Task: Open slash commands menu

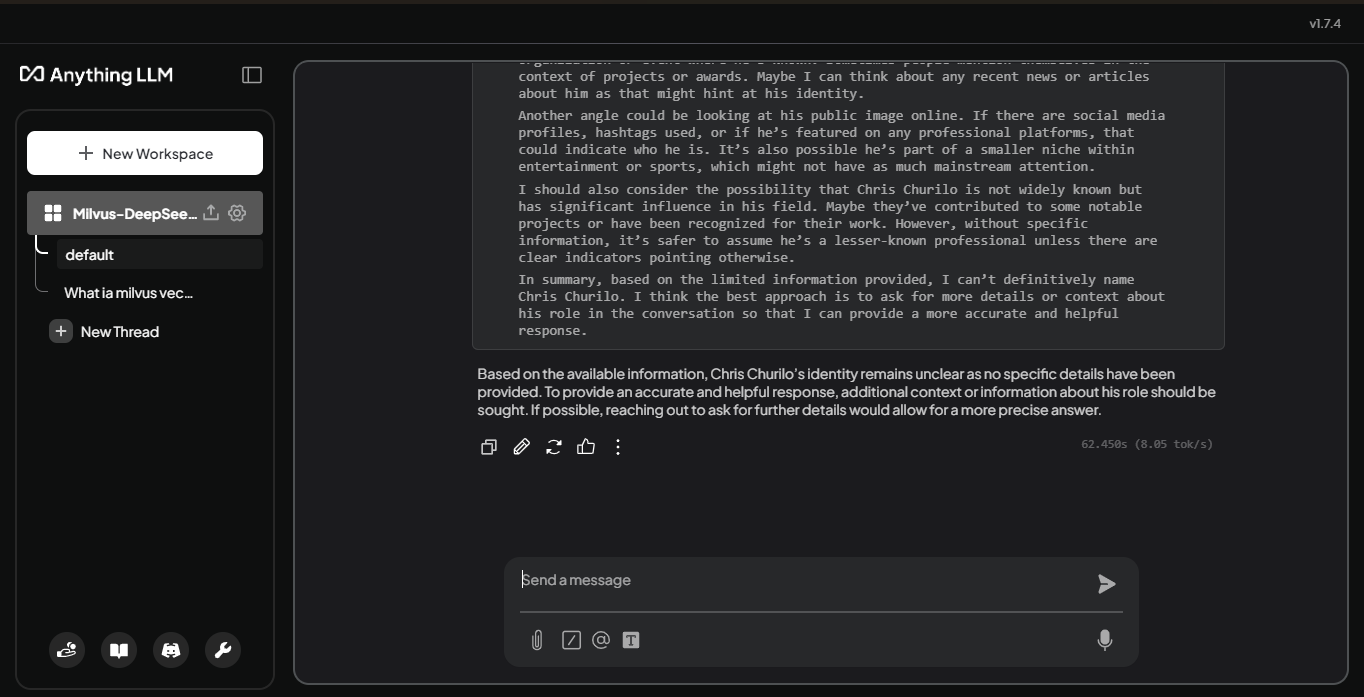Action: click(x=571, y=640)
